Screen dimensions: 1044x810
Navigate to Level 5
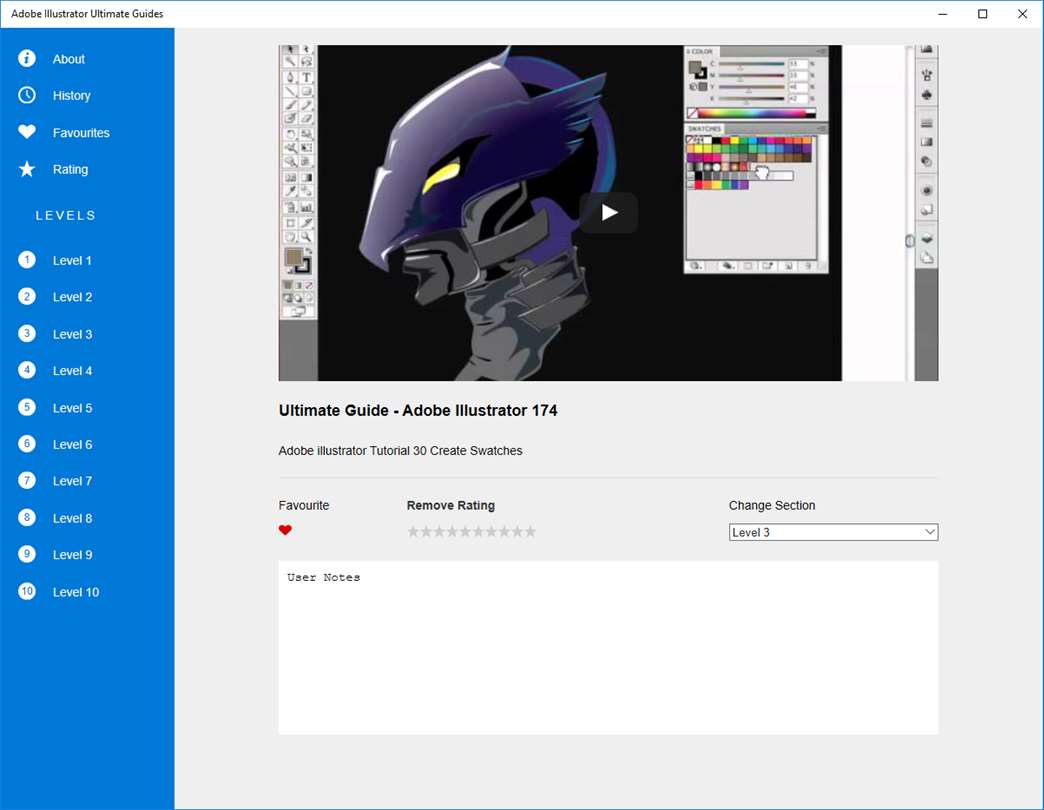coord(72,408)
